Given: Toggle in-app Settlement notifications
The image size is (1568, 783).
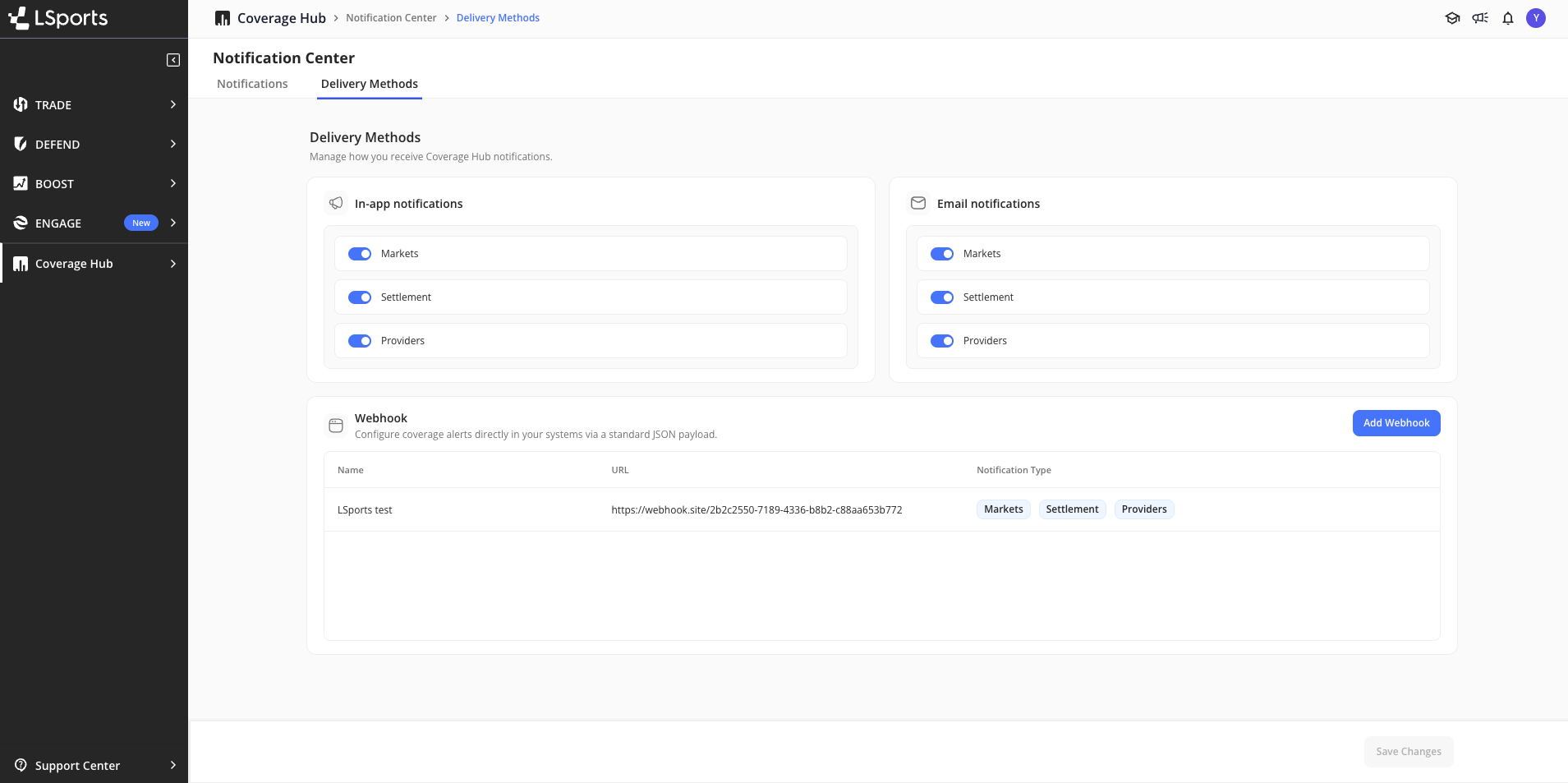Looking at the screenshot, I should coord(360,297).
